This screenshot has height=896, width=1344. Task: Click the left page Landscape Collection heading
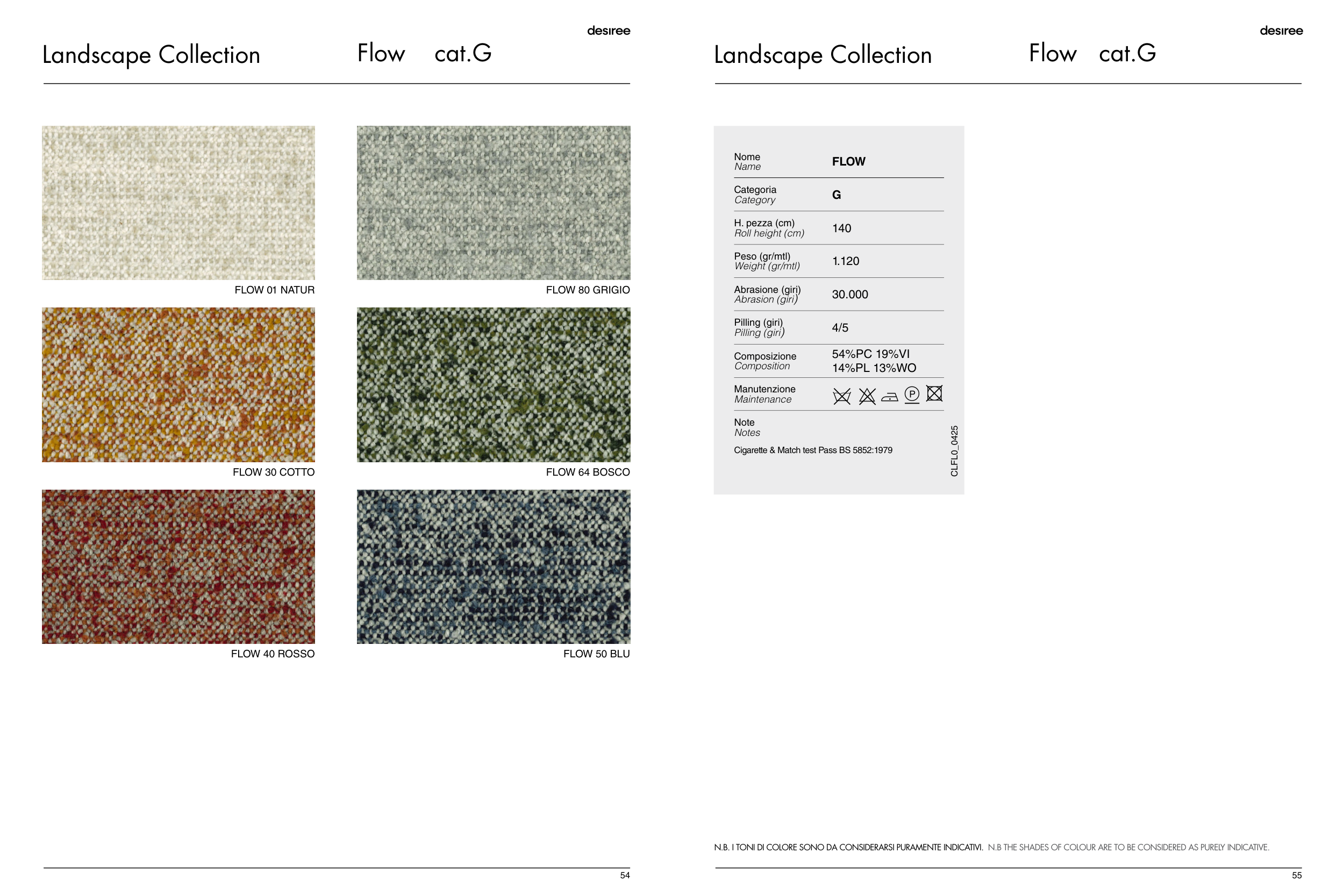pos(152,55)
